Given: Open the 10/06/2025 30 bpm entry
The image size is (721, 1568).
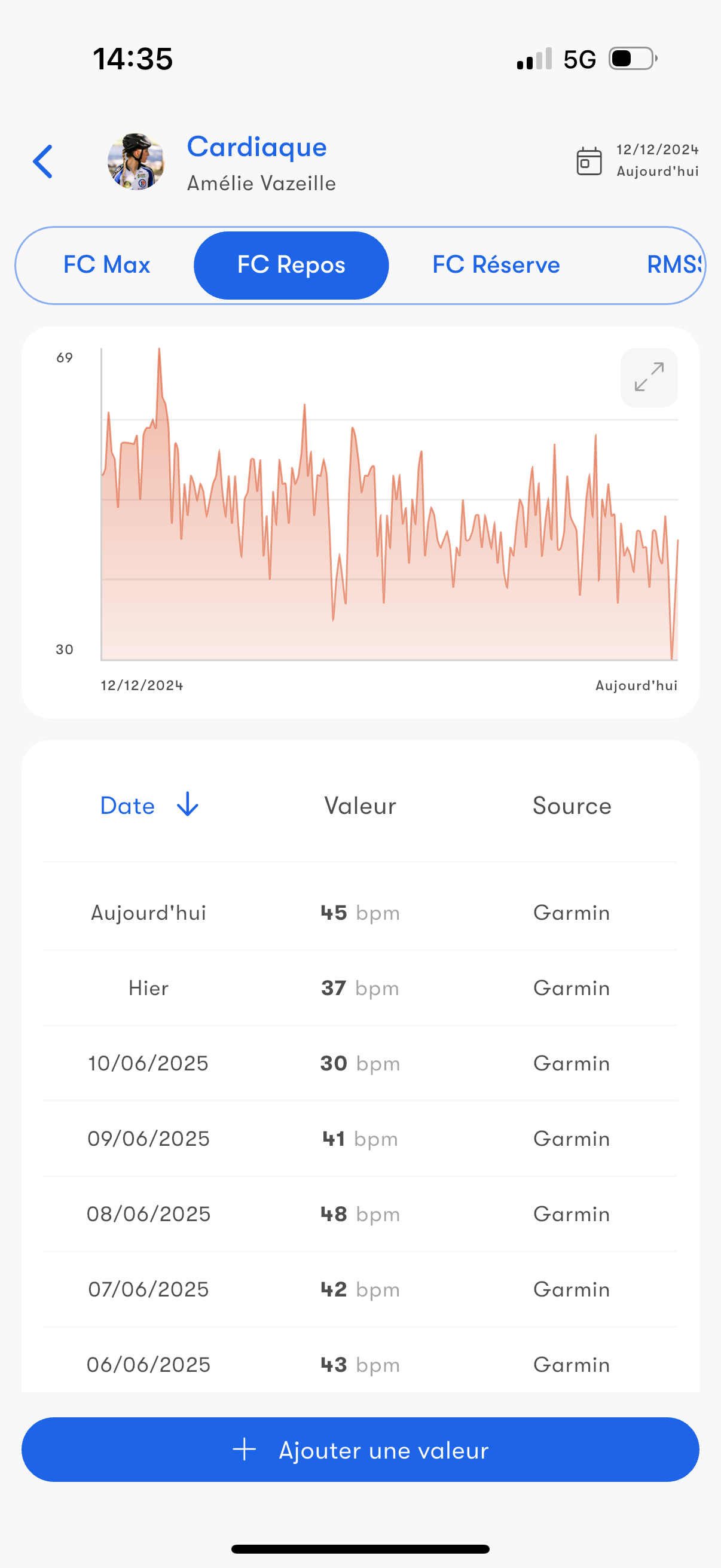Looking at the screenshot, I should click(x=360, y=1063).
